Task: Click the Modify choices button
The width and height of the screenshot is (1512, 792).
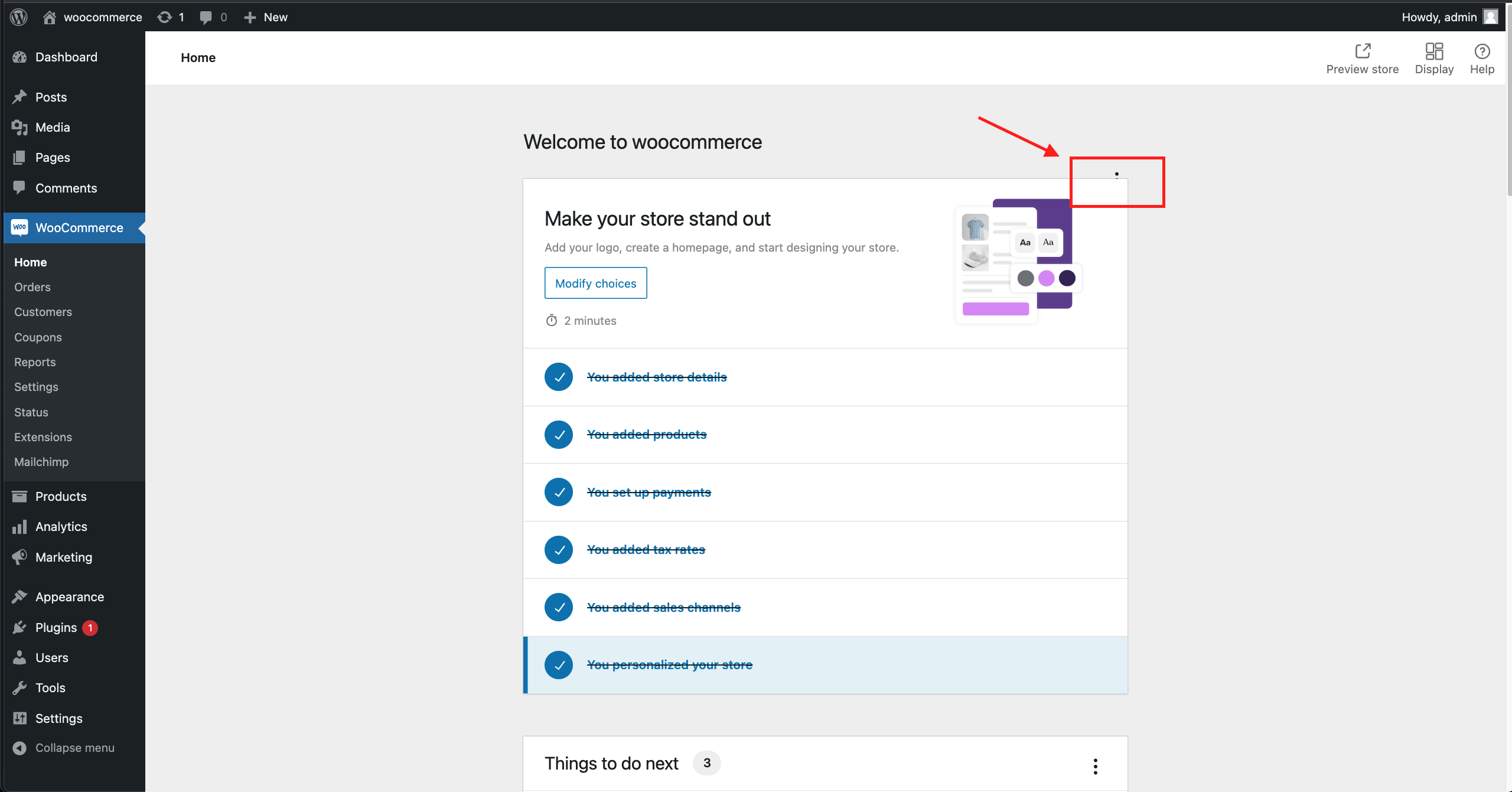Action: (x=595, y=283)
